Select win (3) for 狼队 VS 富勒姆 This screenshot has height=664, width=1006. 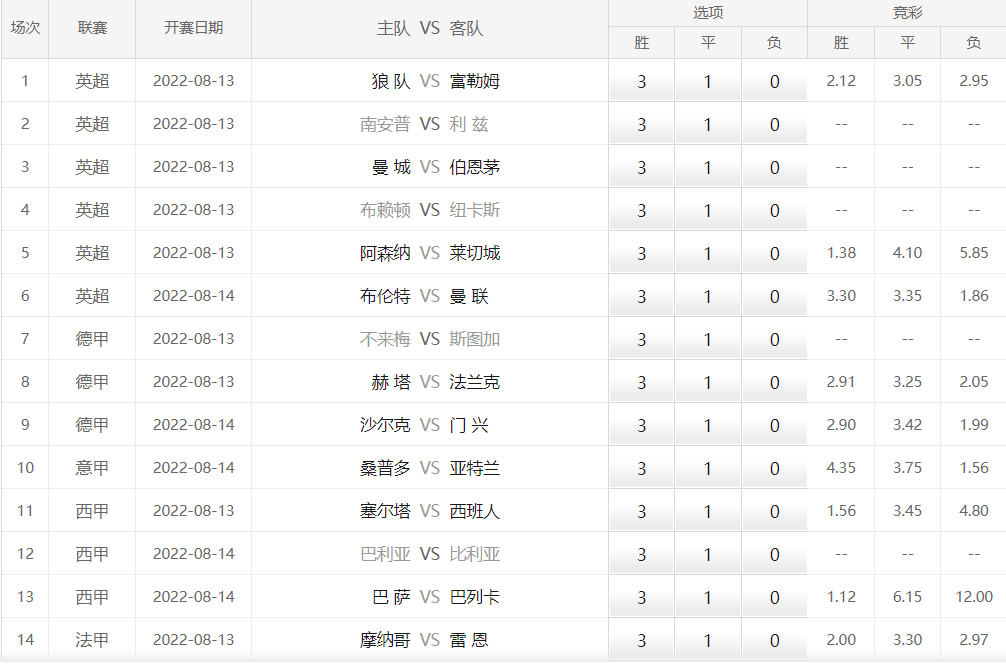coord(642,81)
